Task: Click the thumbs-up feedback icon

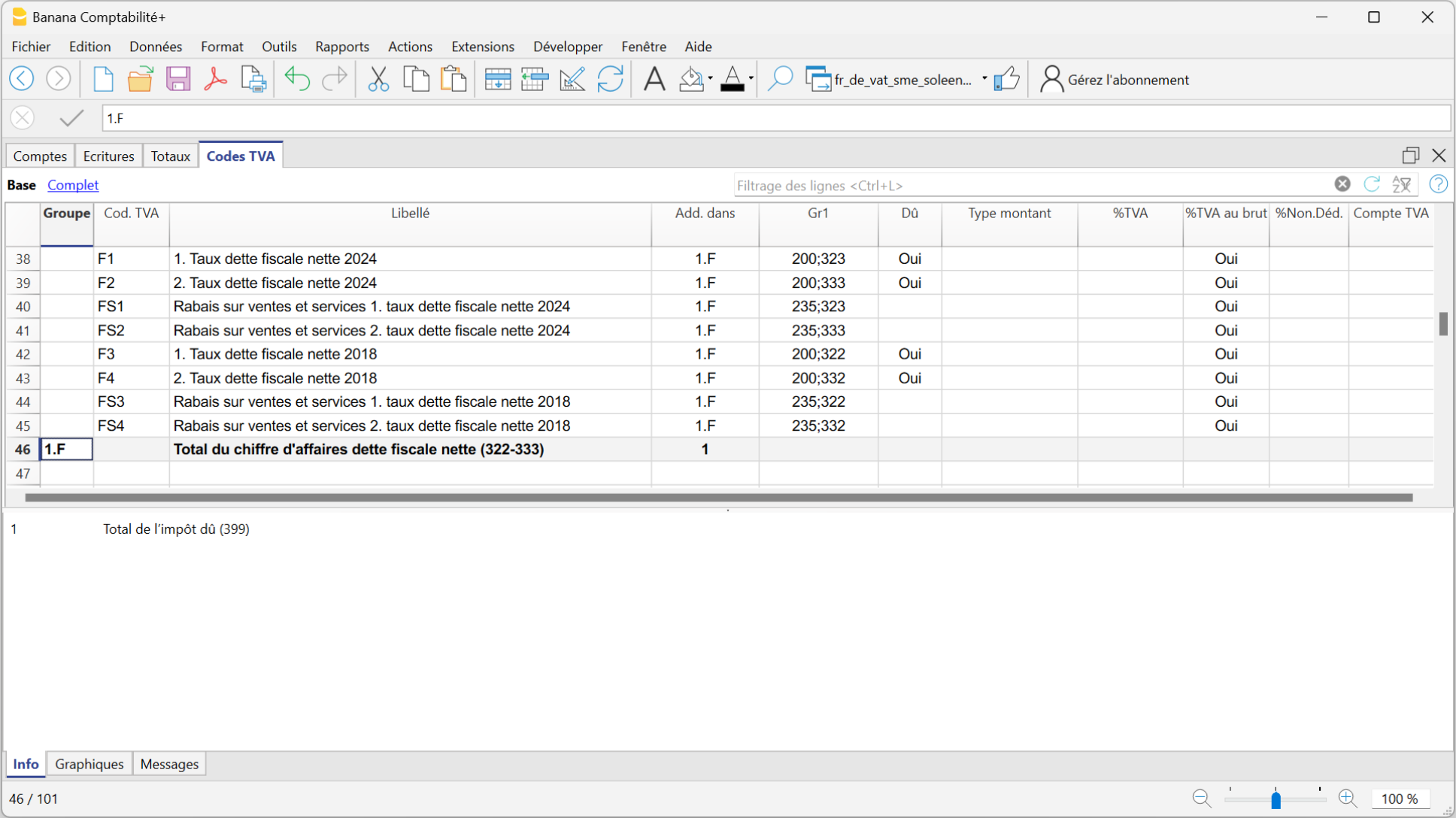Action: [1006, 79]
